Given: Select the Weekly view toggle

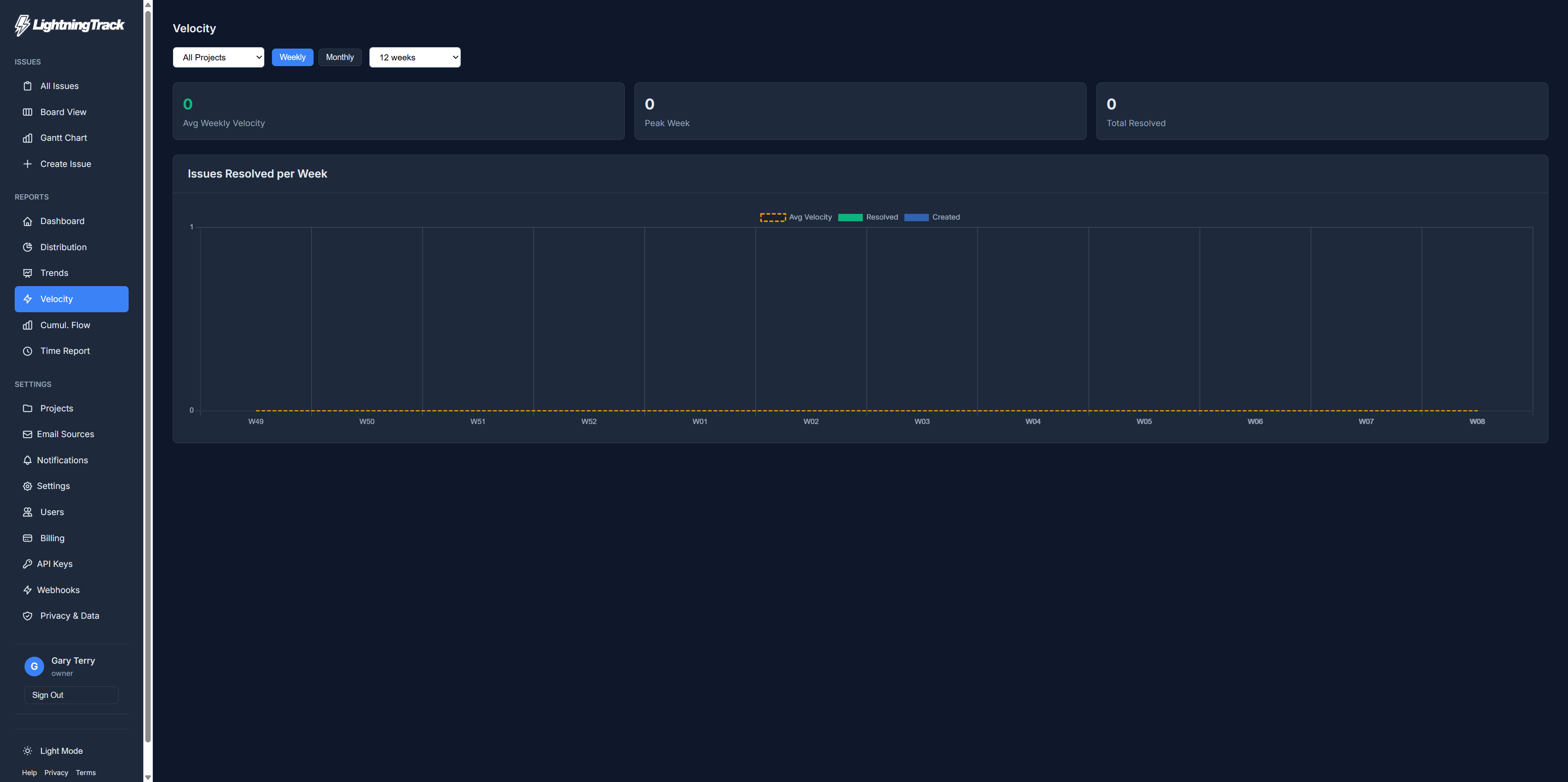Looking at the screenshot, I should [x=292, y=57].
